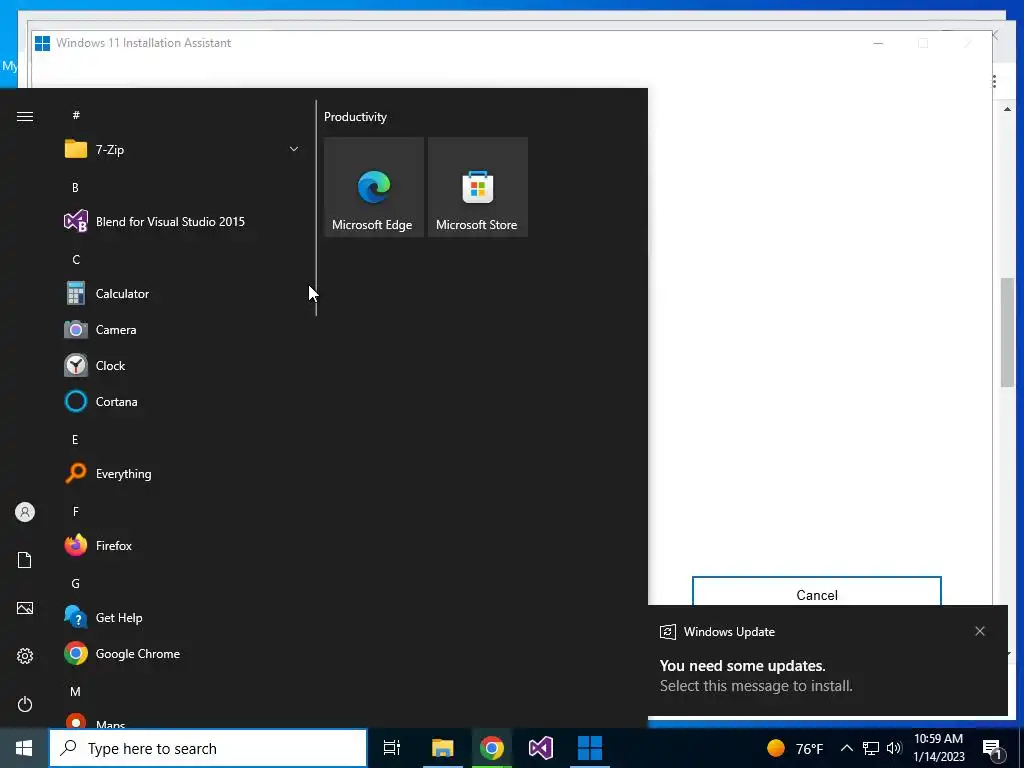Screen dimensions: 1024x768
Task: Open Task View on the taskbar
Action: (392, 748)
